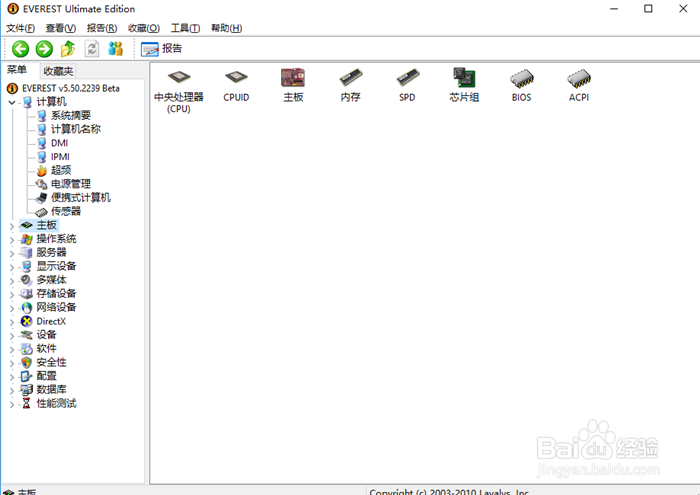
Task: Open the 中央处理器(CPU) icon in the main panel
Action: click(x=179, y=91)
